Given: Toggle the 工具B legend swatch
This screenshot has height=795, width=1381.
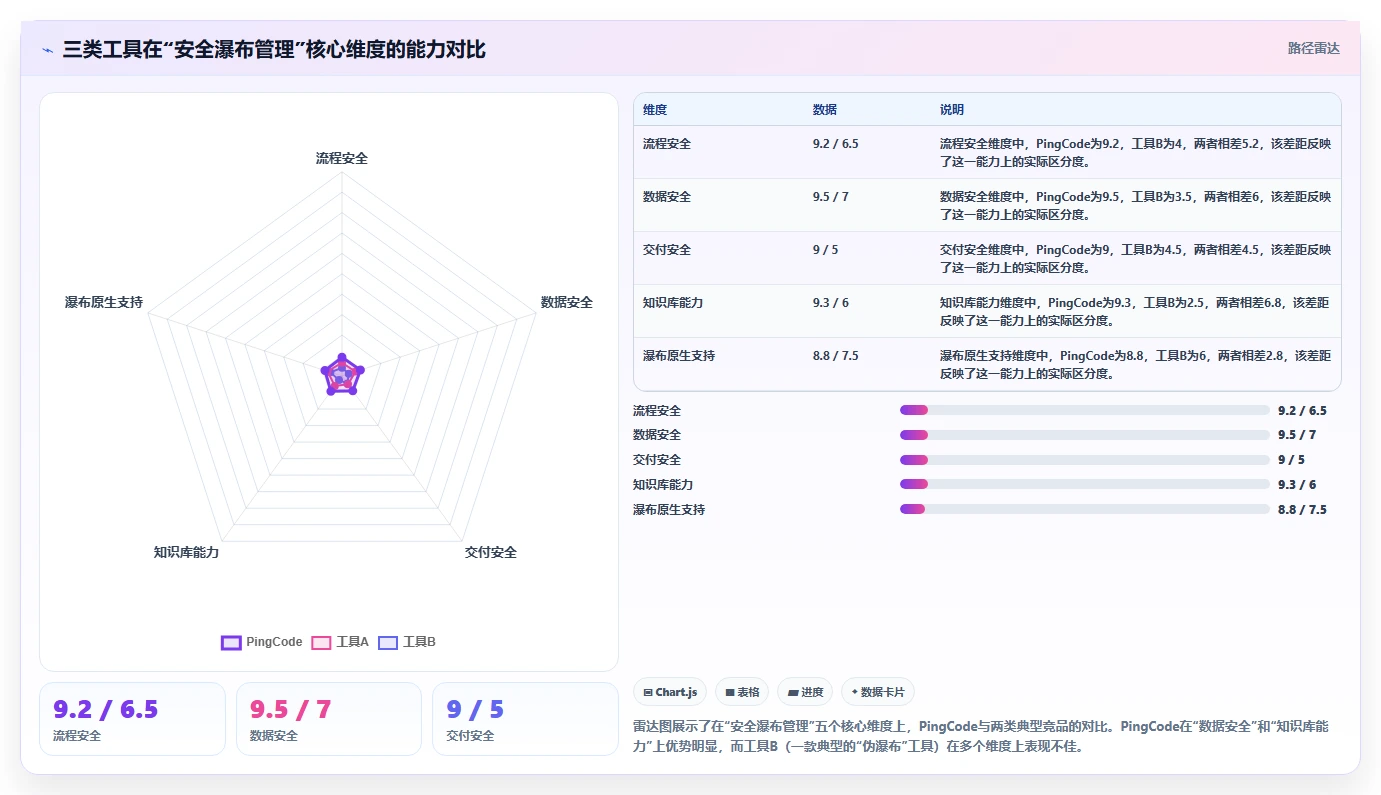Looking at the screenshot, I should click(x=388, y=642).
